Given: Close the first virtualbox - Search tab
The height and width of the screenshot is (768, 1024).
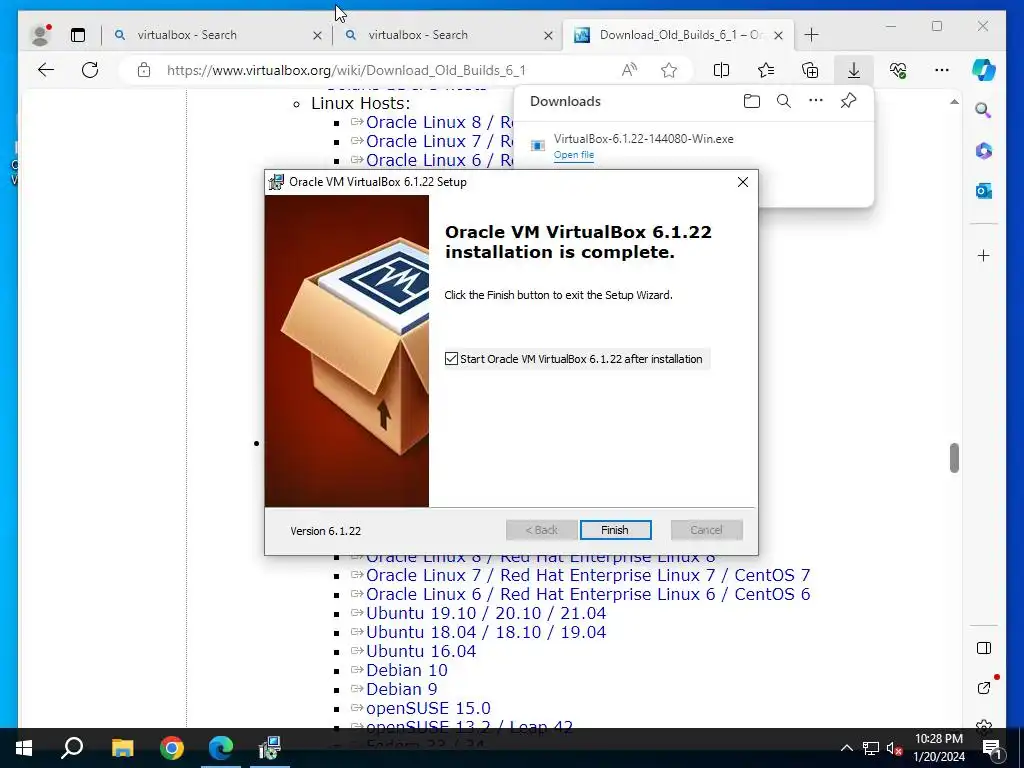Looking at the screenshot, I should (317, 35).
